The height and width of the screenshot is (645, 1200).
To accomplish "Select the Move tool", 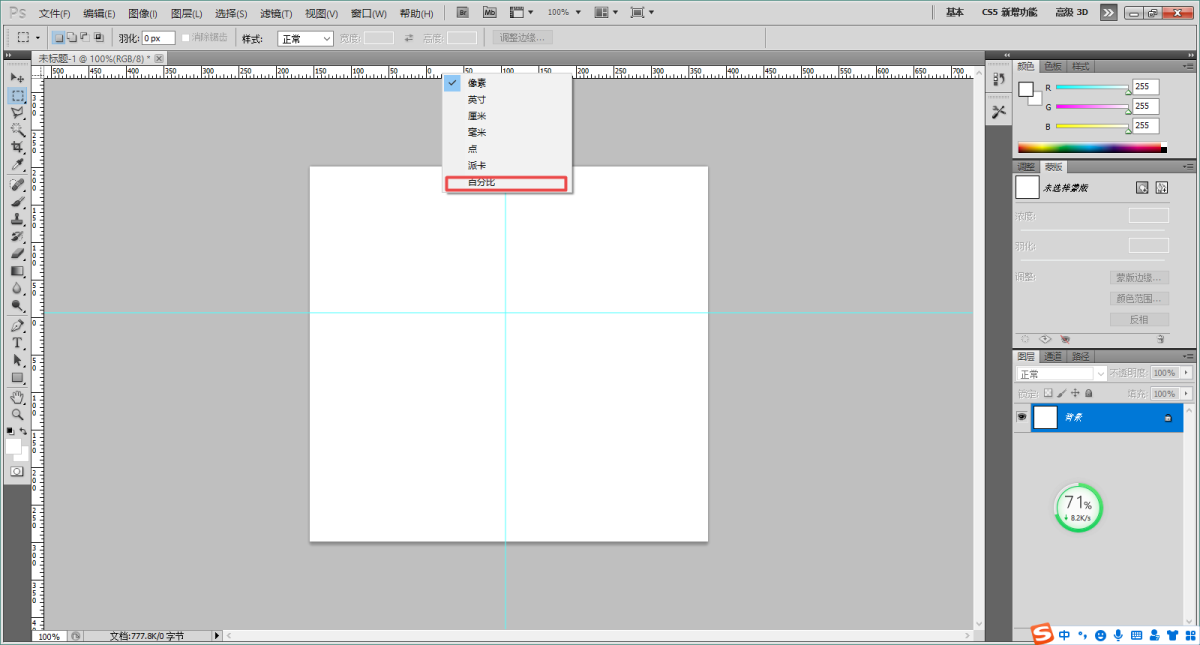I will pyautogui.click(x=17, y=78).
